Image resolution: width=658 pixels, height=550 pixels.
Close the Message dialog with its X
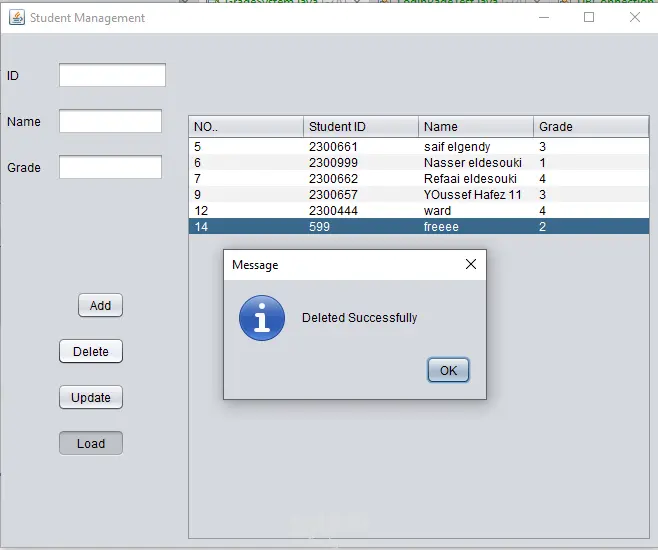[x=471, y=264]
